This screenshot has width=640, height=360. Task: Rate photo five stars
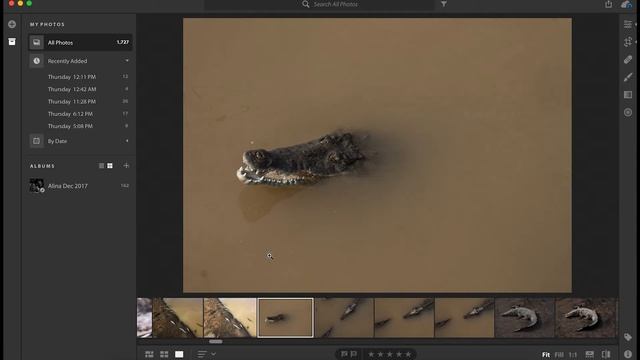[x=408, y=354]
